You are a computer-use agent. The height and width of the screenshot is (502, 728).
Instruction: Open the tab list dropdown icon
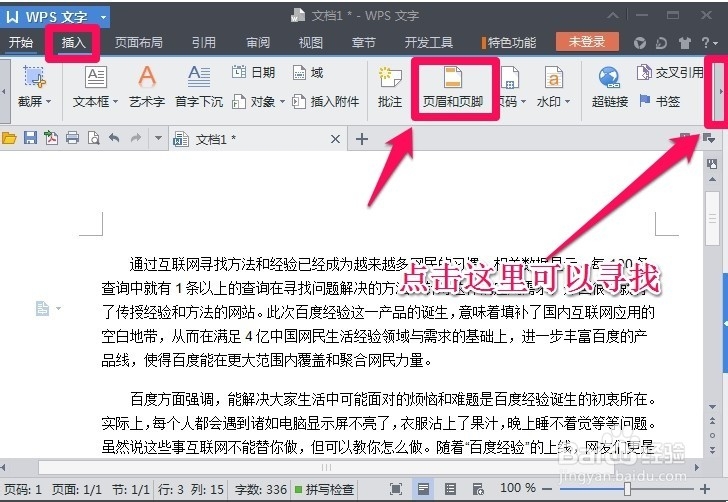[x=708, y=138]
